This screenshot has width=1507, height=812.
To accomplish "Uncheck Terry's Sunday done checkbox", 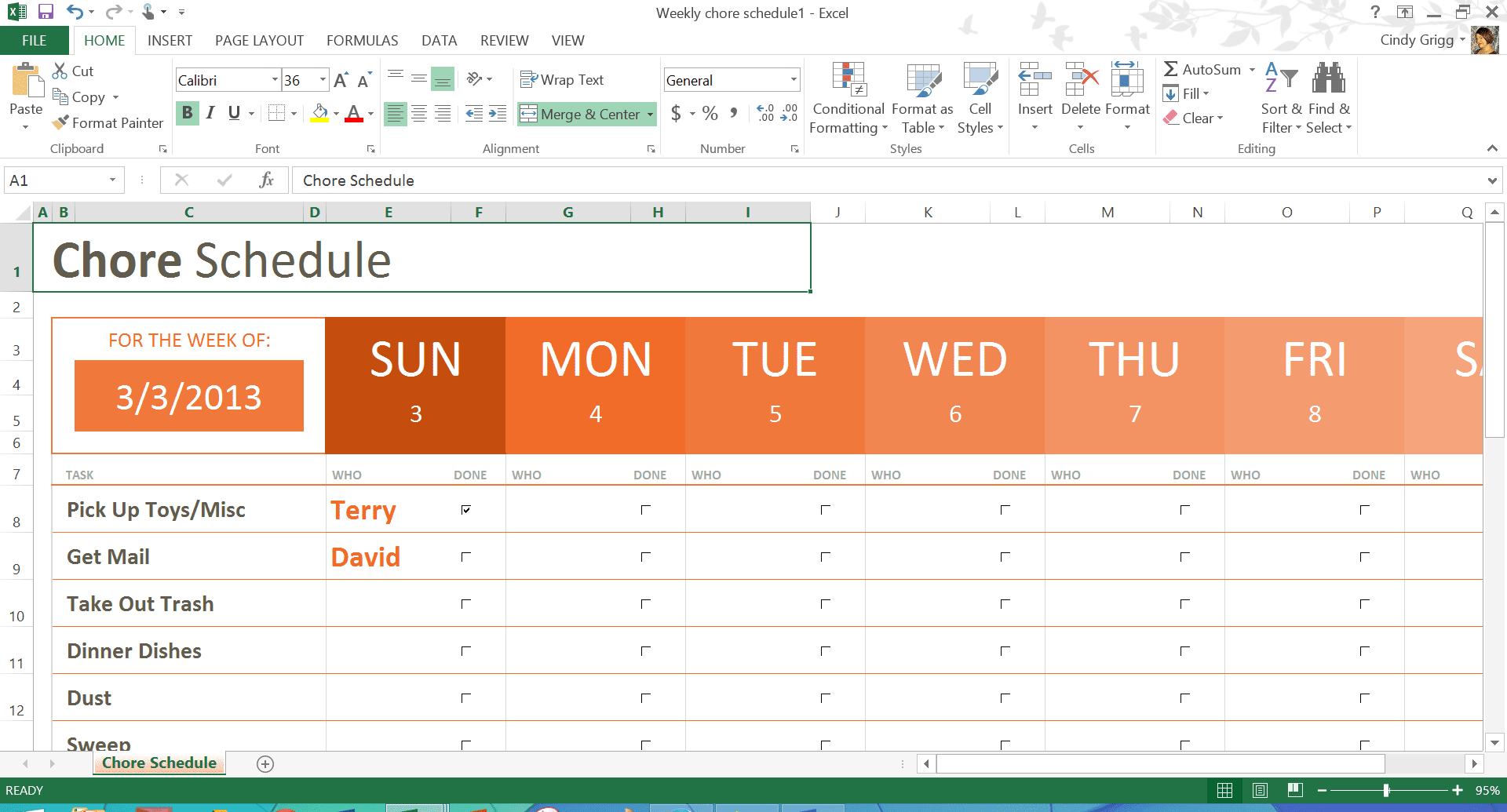I will pyautogui.click(x=466, y=509).
